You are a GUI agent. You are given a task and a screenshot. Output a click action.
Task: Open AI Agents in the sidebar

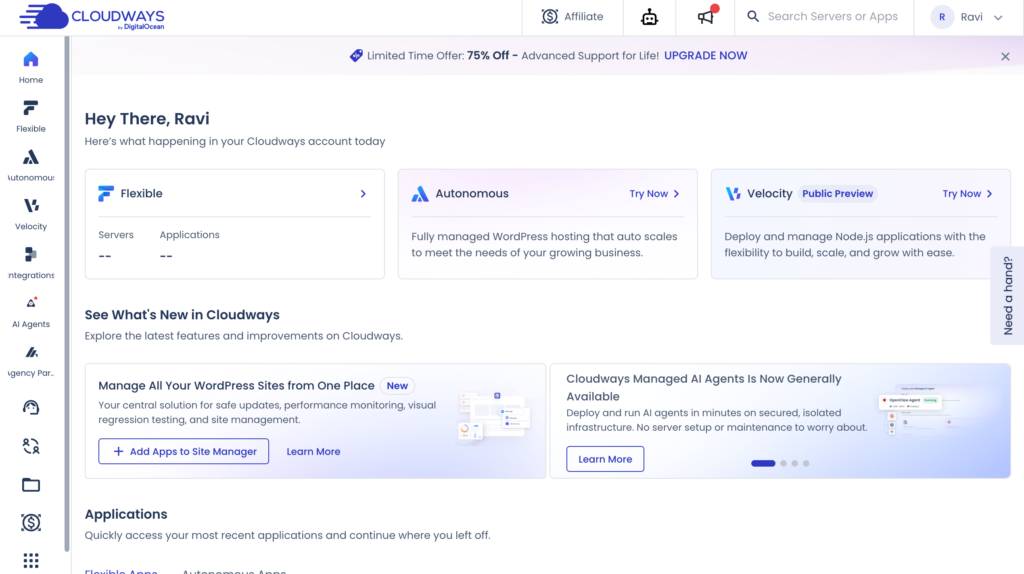click(31, 312)
